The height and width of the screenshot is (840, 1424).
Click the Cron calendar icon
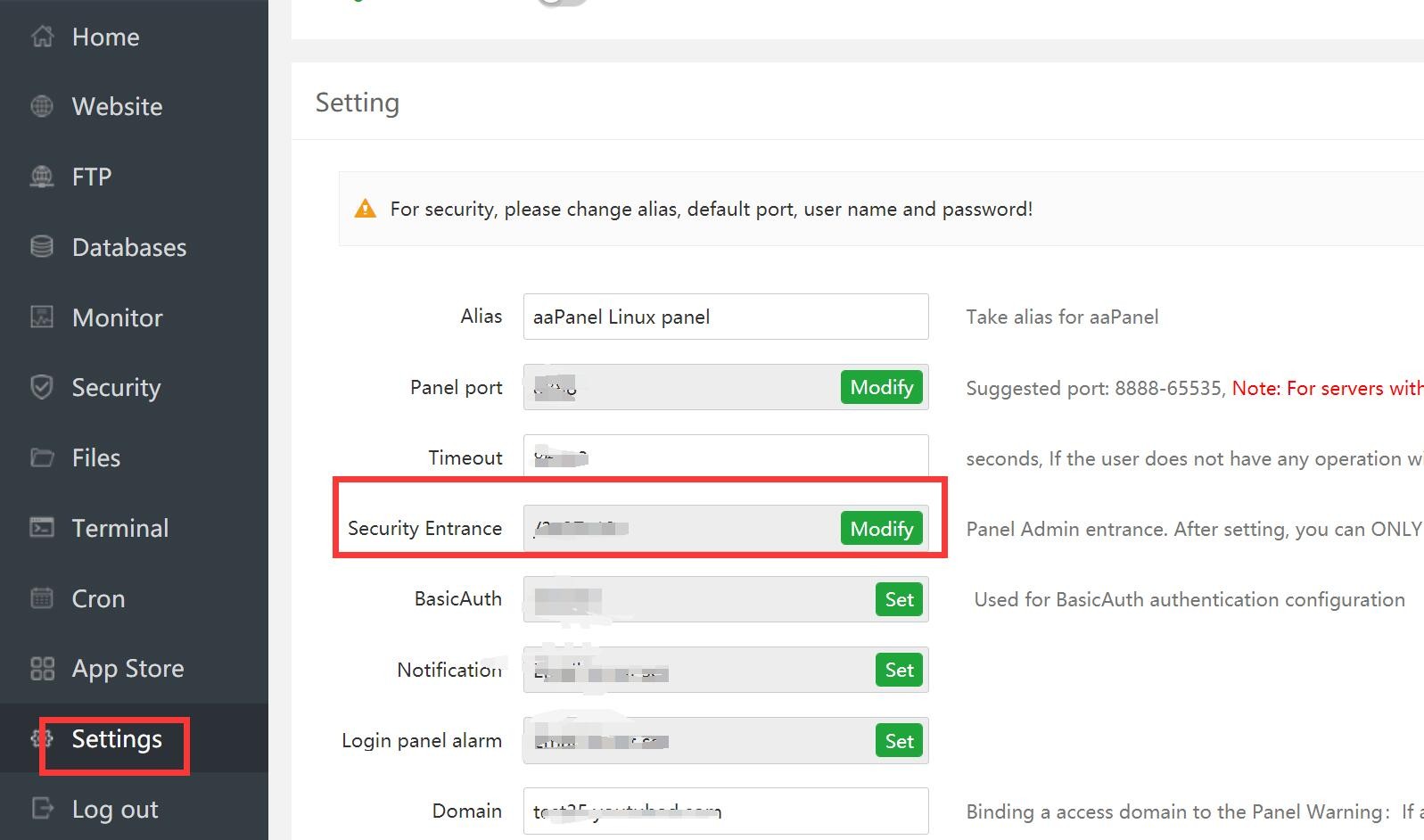[42, 598]
